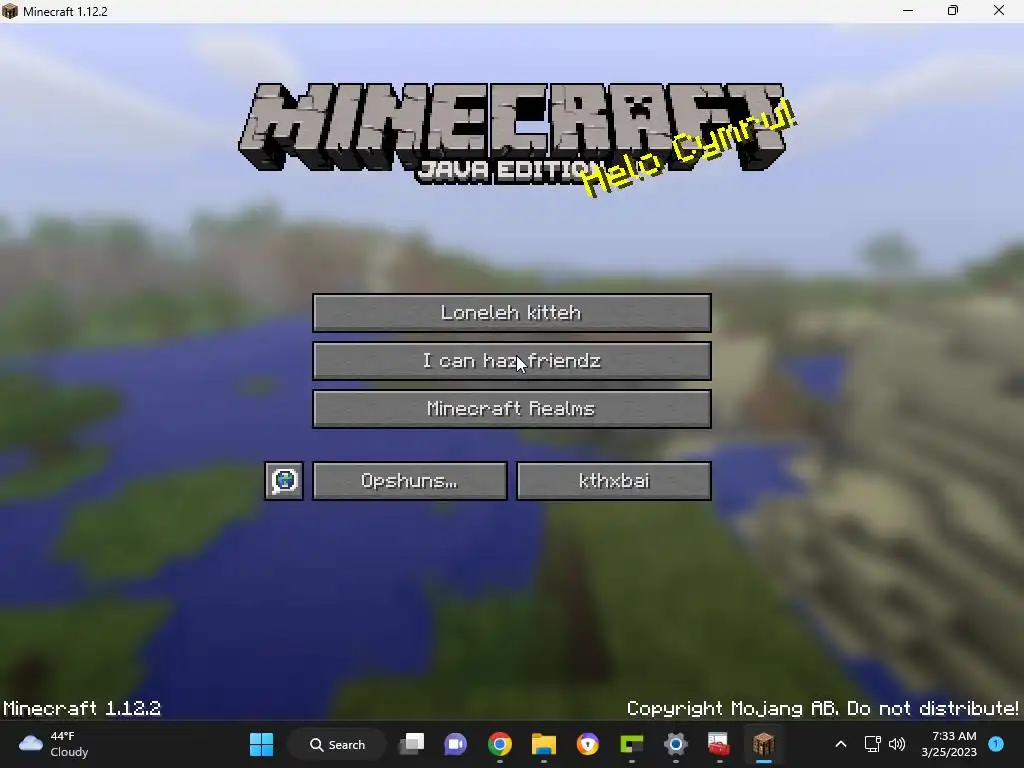Viewport: 1024px width, 768px height.
Task: Open Task View on the taskbar
Action: (x=412, y=744)
